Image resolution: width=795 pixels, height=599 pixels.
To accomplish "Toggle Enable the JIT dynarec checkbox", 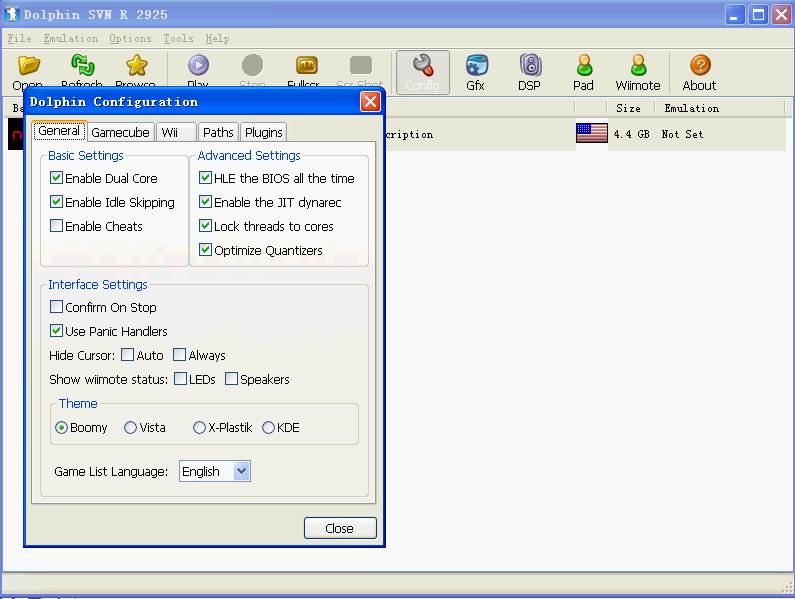I will click(x=205, y=202).
